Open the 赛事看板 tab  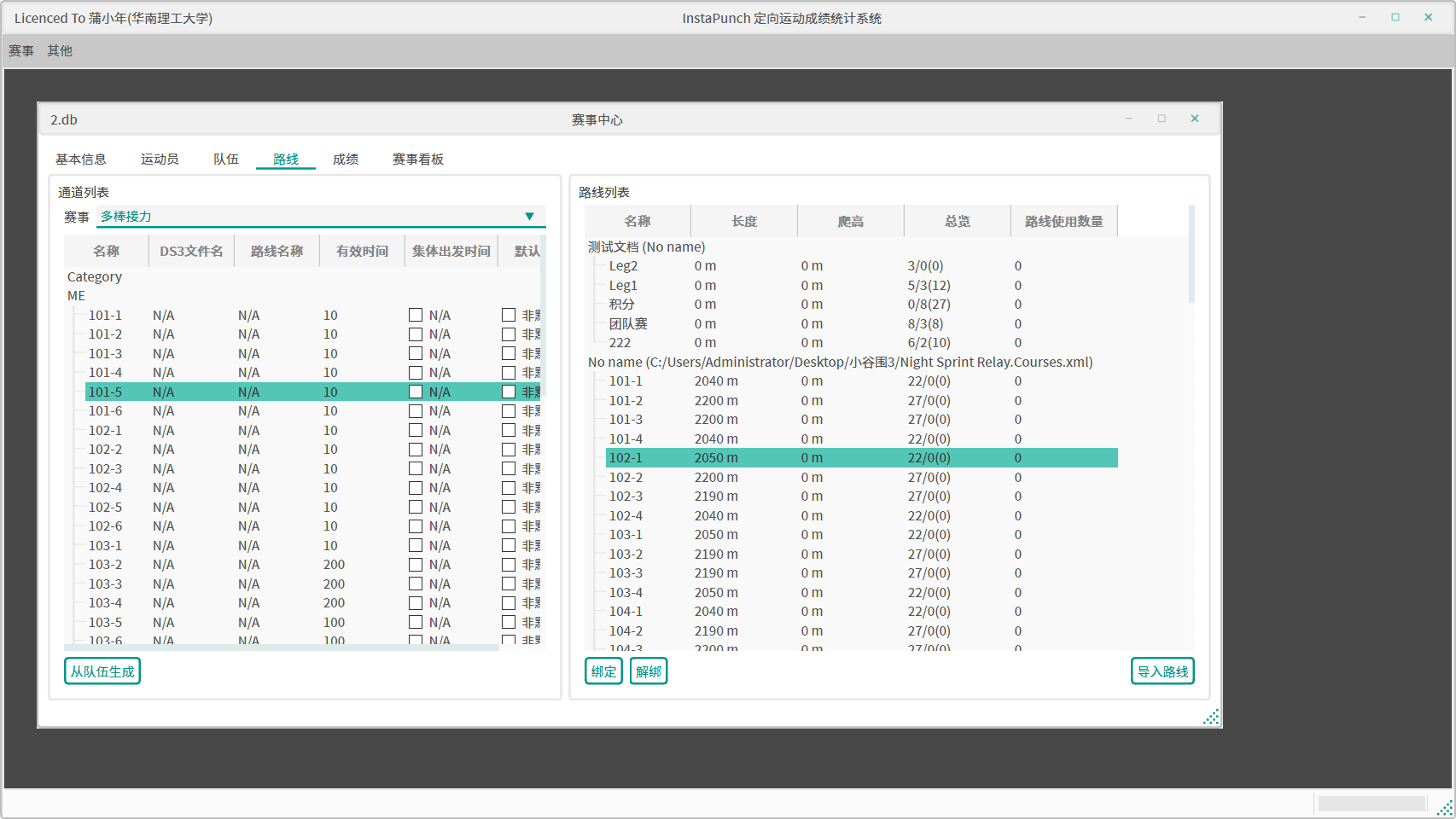[x=417, y=160]
